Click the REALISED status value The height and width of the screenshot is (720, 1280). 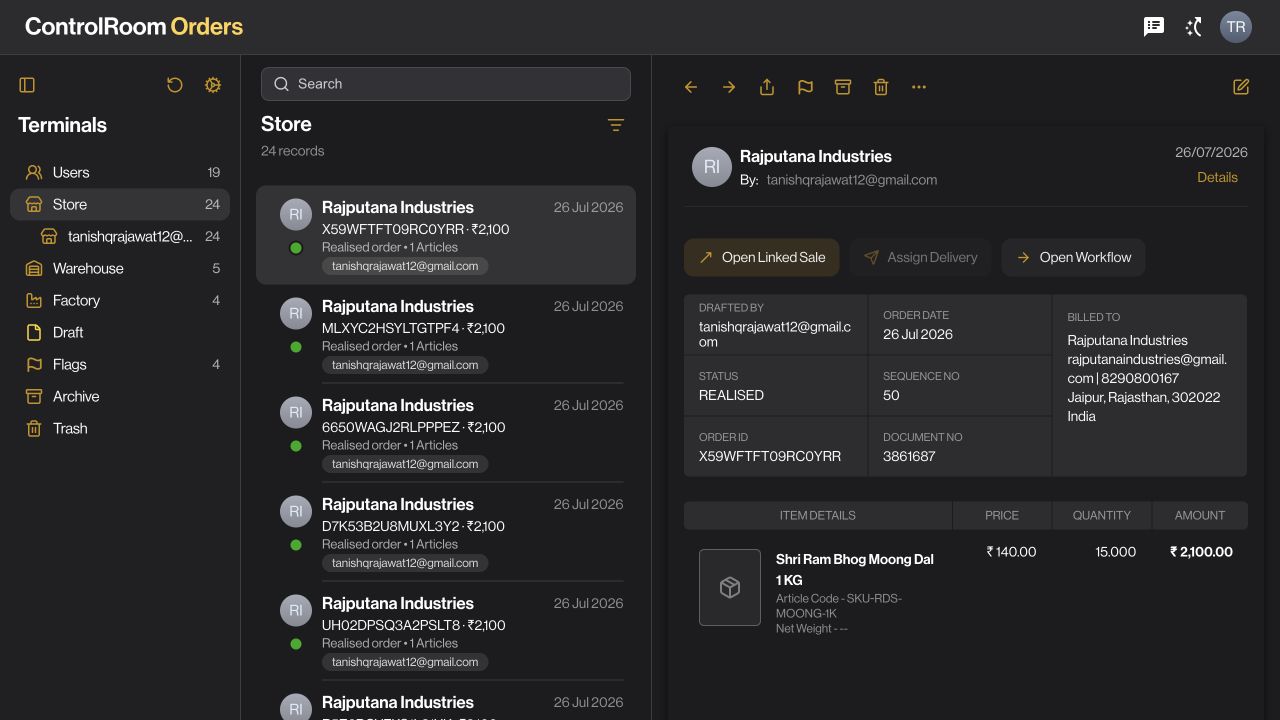731,395
